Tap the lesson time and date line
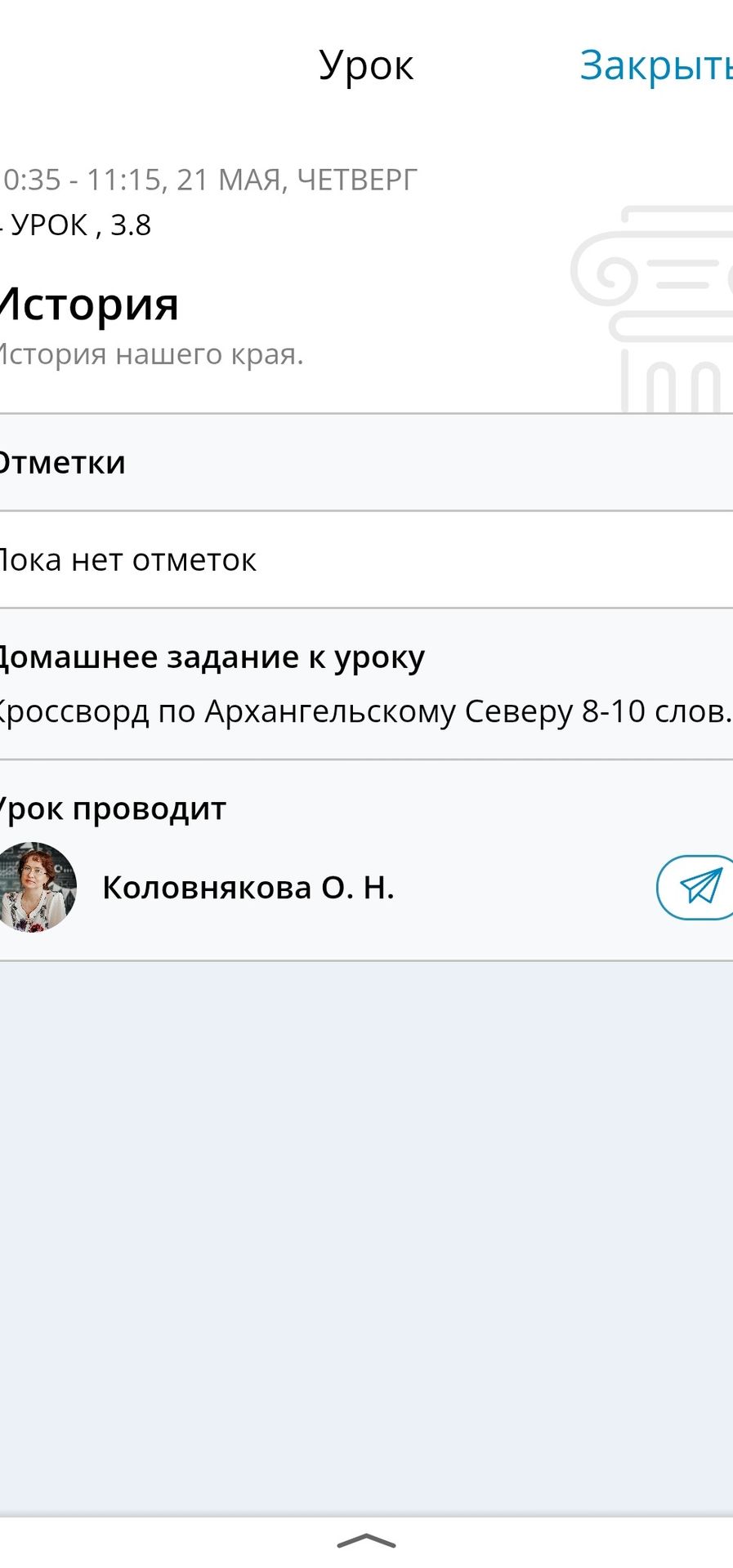The height and width of the screenshot is (1568, 733). click(208, 180)
